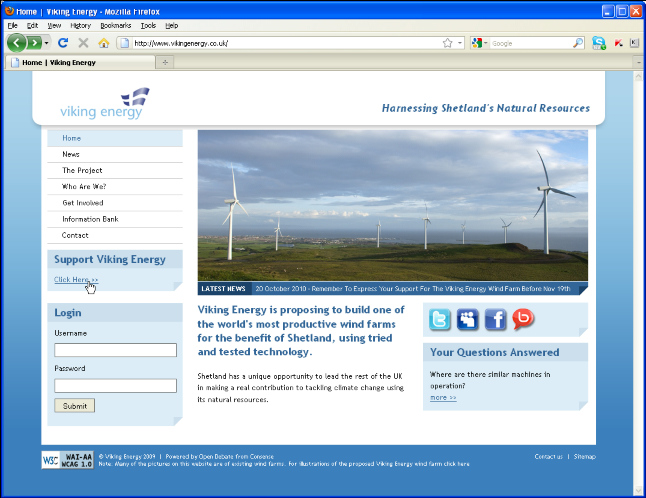Screen dimensions: 646x498
Task: Click the Stop loading X icon
Action: point(83,42)
